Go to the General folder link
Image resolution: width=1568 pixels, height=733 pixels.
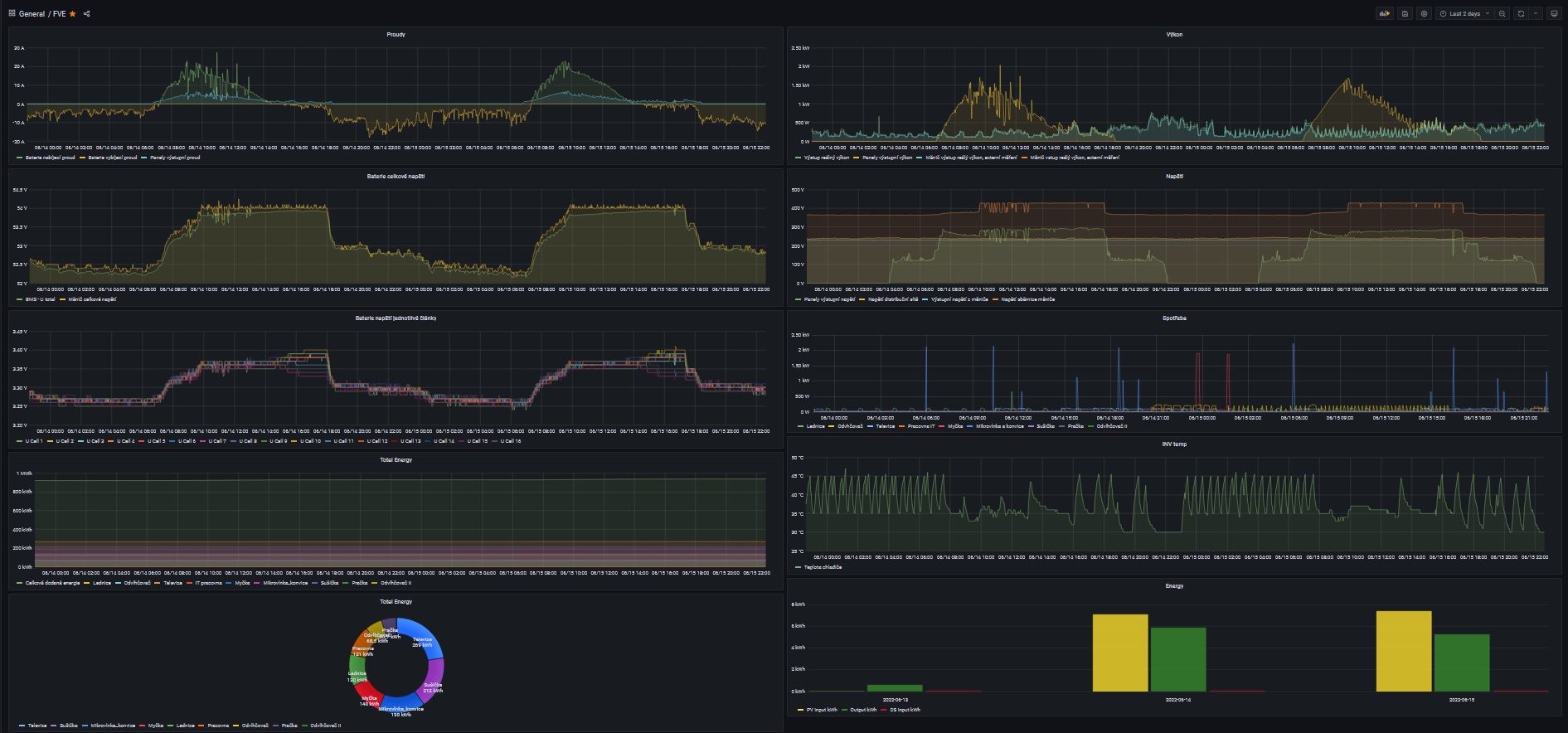[32, 14]
